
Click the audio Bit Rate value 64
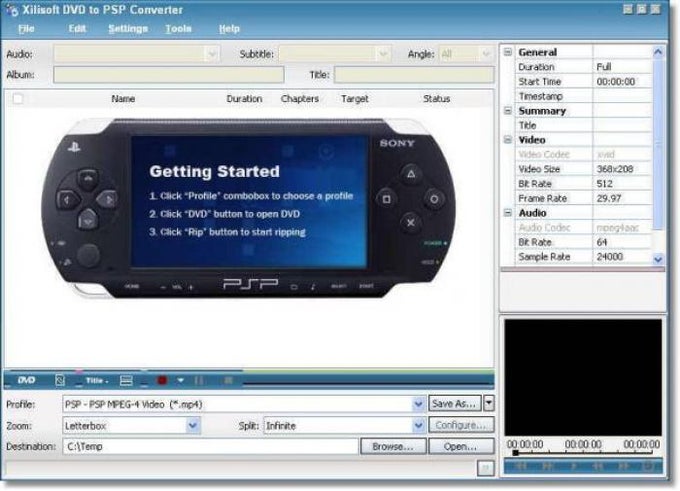602,242
